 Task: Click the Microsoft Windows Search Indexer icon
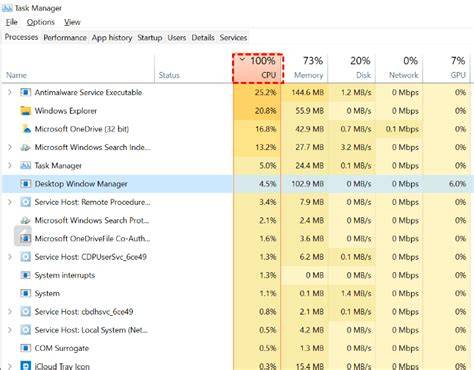coord(26,147)
